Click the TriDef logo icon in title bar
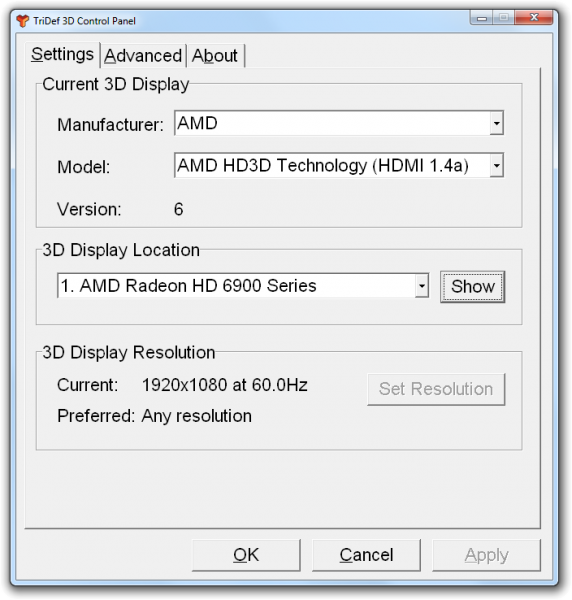Viewport: 572px width, 600px height. click(23, 21)
